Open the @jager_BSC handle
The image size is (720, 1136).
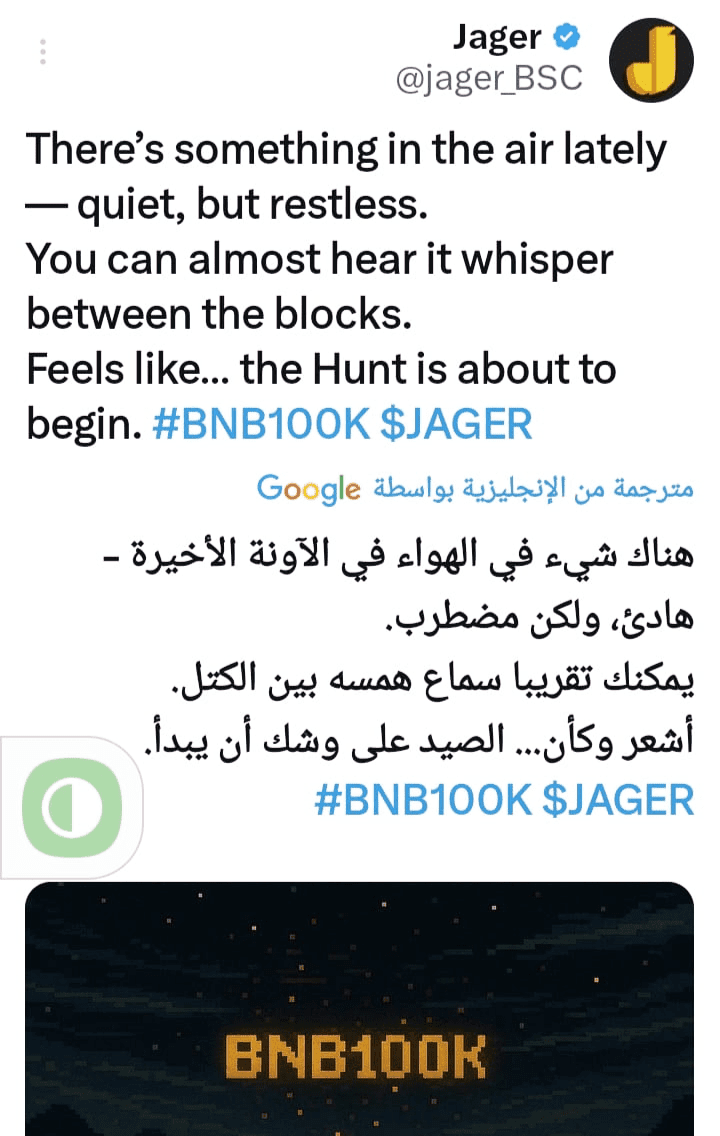(490, 78)
